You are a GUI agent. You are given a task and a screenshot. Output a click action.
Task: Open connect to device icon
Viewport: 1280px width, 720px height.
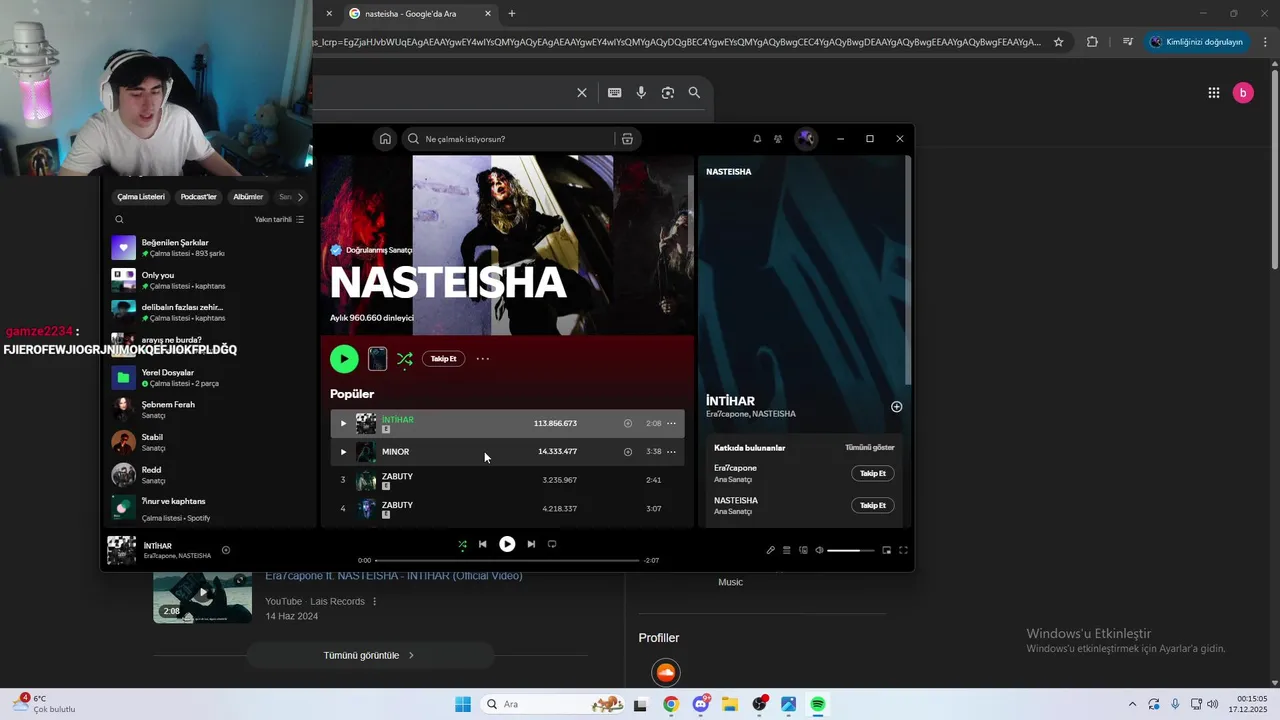point(803,550)
